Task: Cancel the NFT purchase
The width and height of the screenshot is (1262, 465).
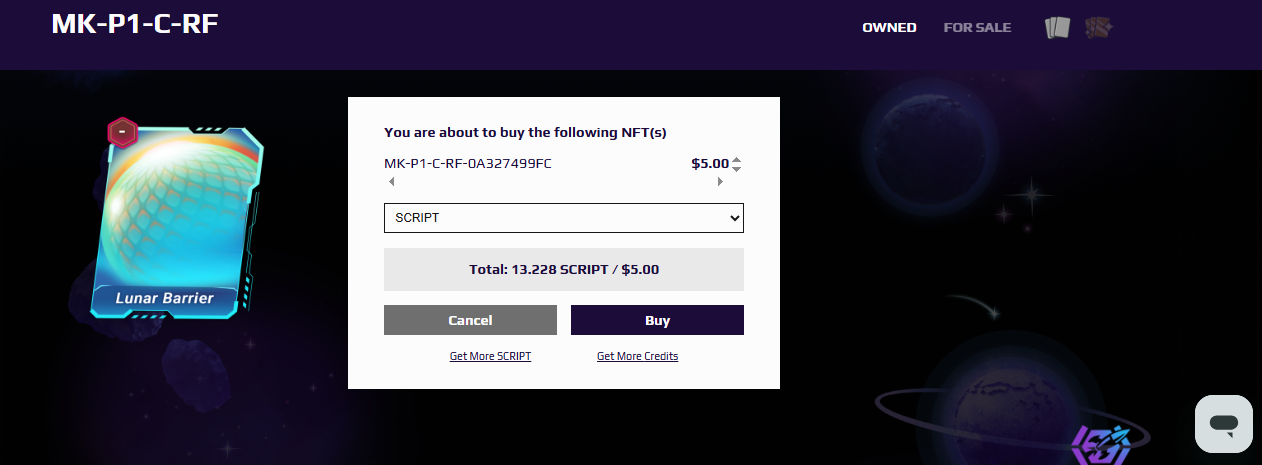Action: (x=470, y=320)
